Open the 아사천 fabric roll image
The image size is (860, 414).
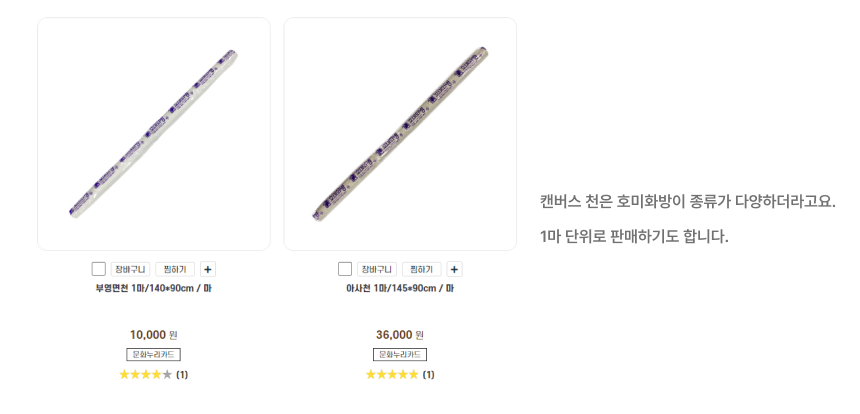click(x=400, y=134)
